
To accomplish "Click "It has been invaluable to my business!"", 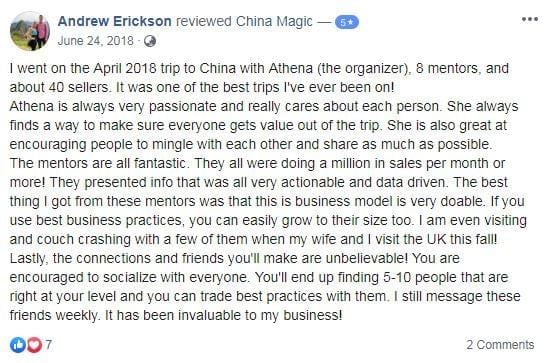I will click(224, 315).
